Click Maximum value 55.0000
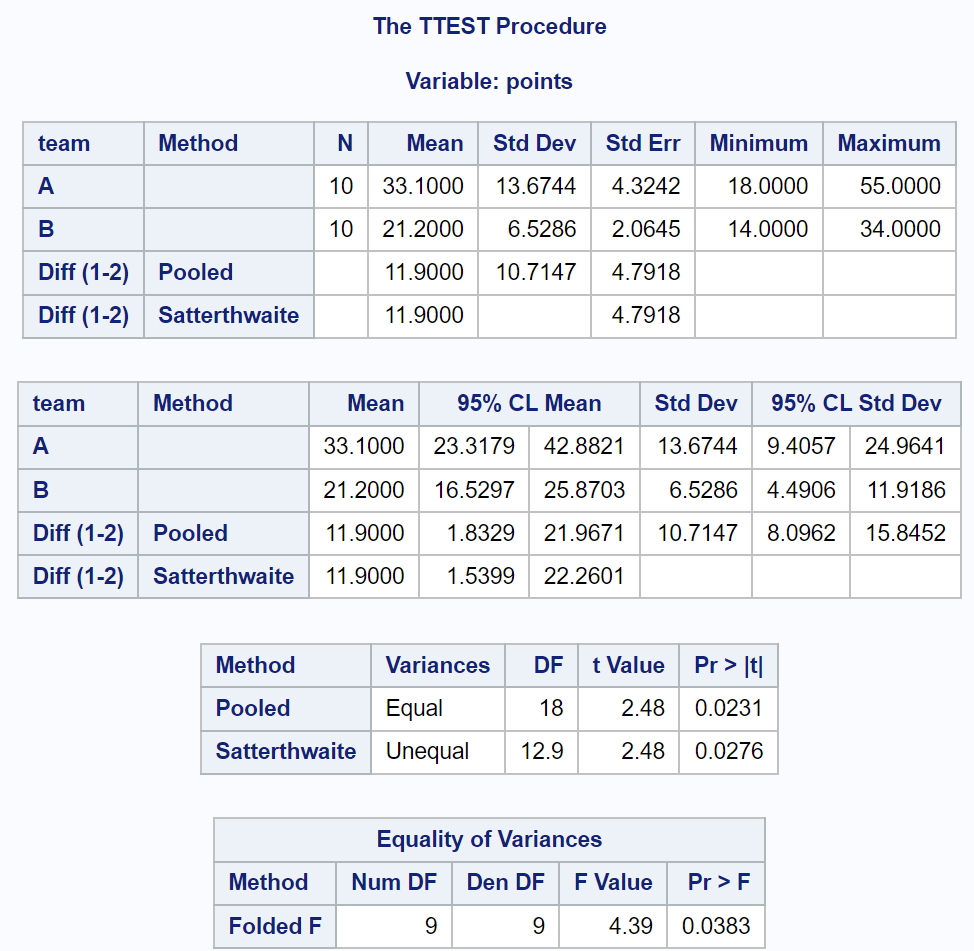The height and width of the screenshot is (951, 974). point(900,186)
